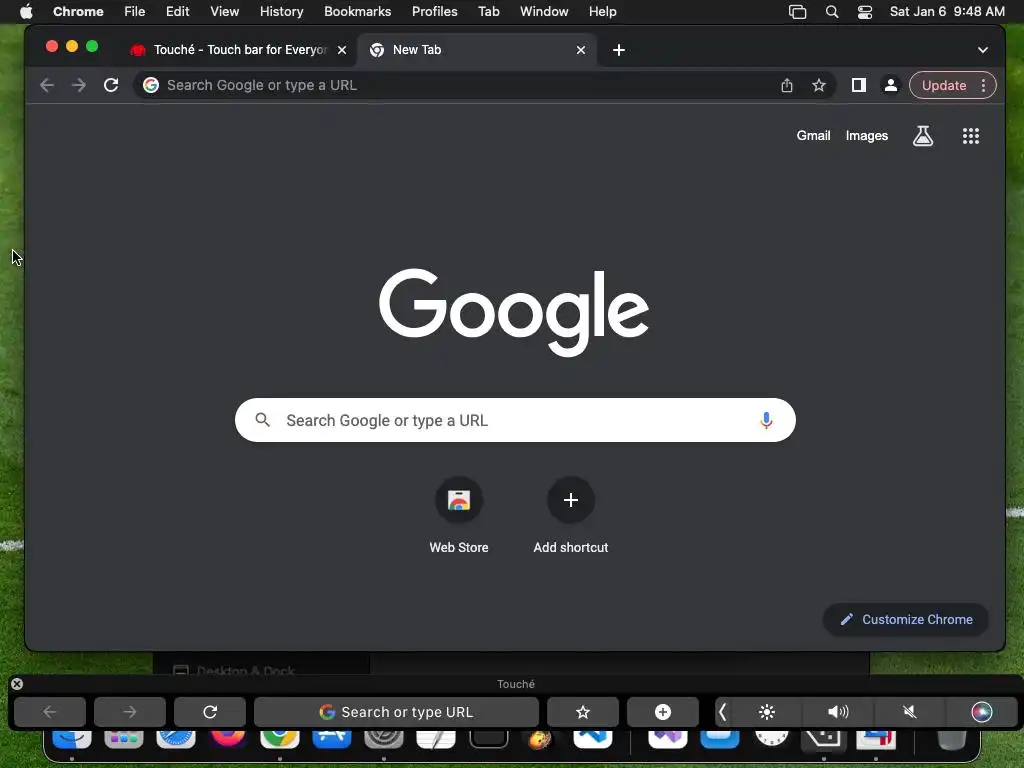Click the Google search box on the page
1024x768 pixels.
[515, 420]
